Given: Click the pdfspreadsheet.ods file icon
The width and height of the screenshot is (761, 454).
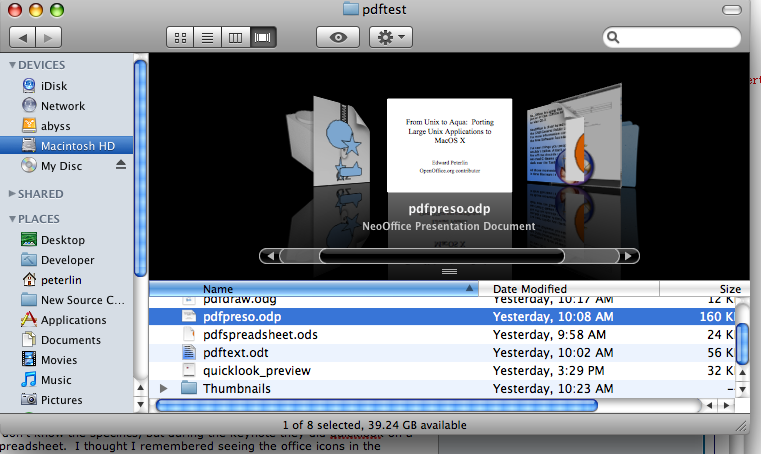Looking at the screenshot, I should (188, 334).
